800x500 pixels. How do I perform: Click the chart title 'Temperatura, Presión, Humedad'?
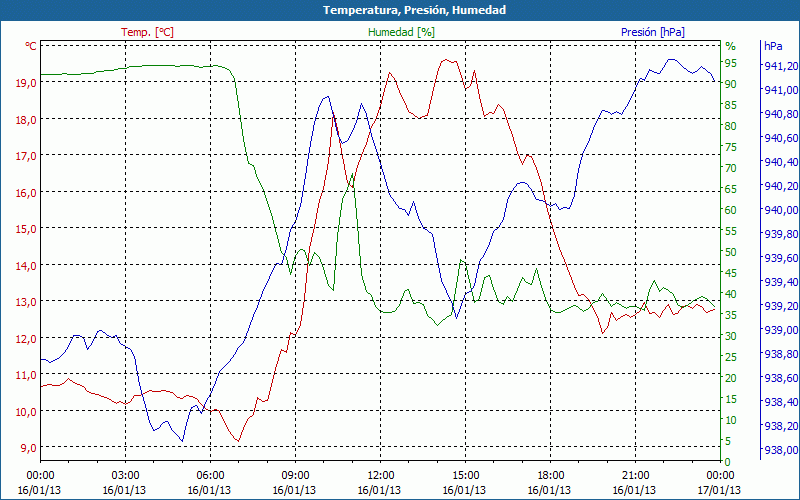414,10
